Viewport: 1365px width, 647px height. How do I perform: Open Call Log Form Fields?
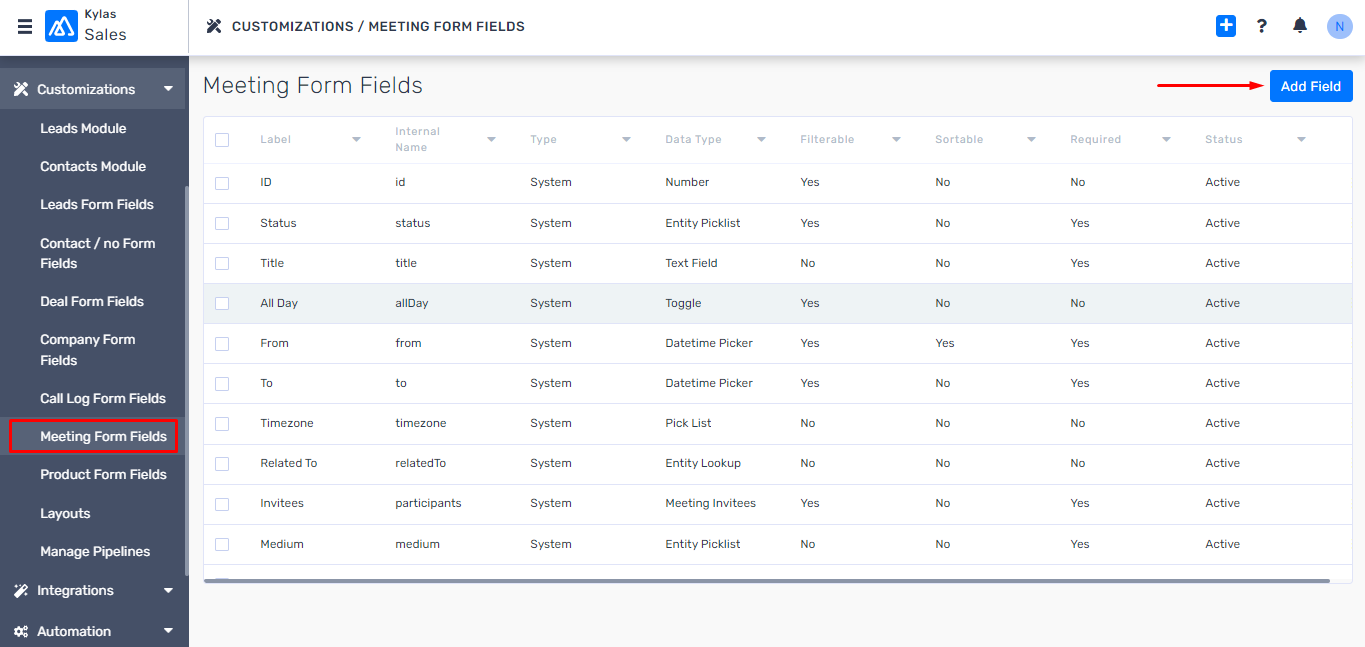(x=103, y=398)
